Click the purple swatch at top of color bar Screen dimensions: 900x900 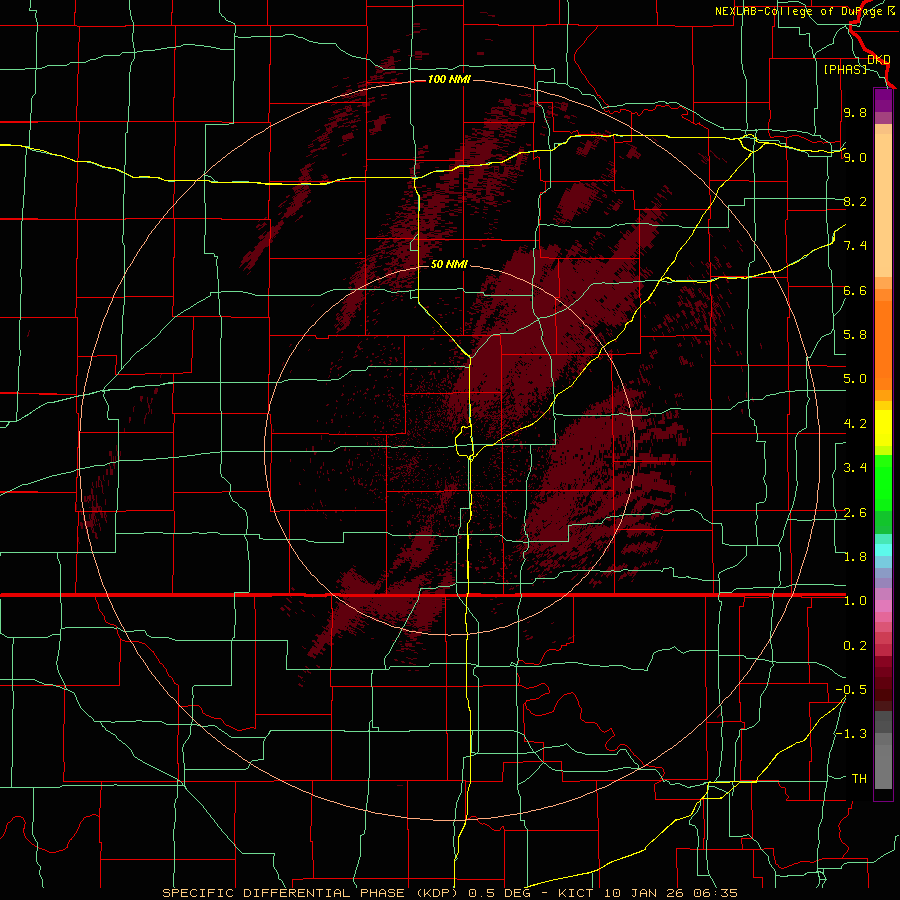point(883,100)
